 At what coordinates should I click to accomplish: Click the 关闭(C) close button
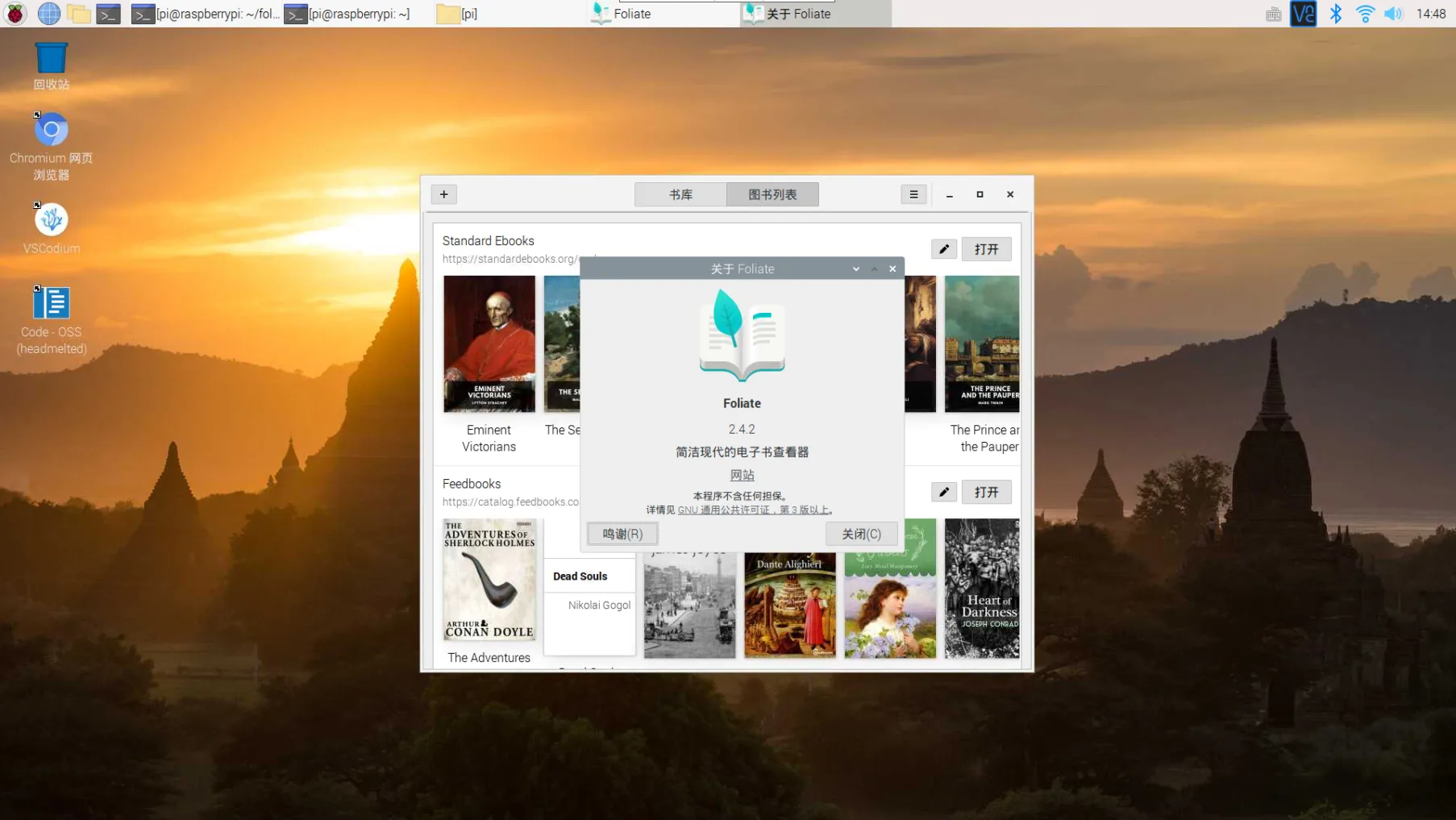click(x=861, y=534)
